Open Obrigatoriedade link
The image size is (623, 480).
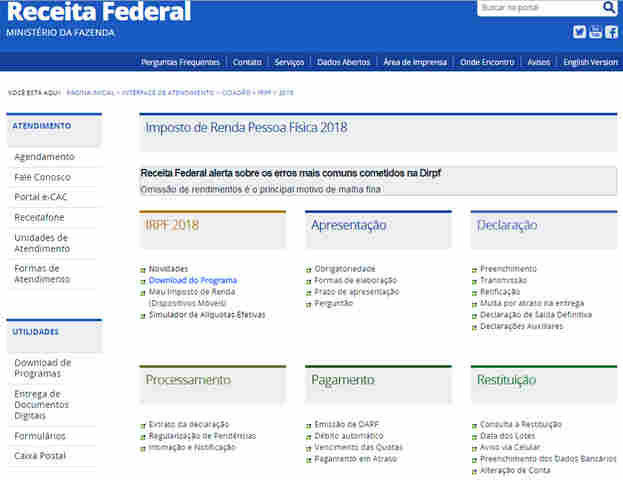[x=345, y=269]
